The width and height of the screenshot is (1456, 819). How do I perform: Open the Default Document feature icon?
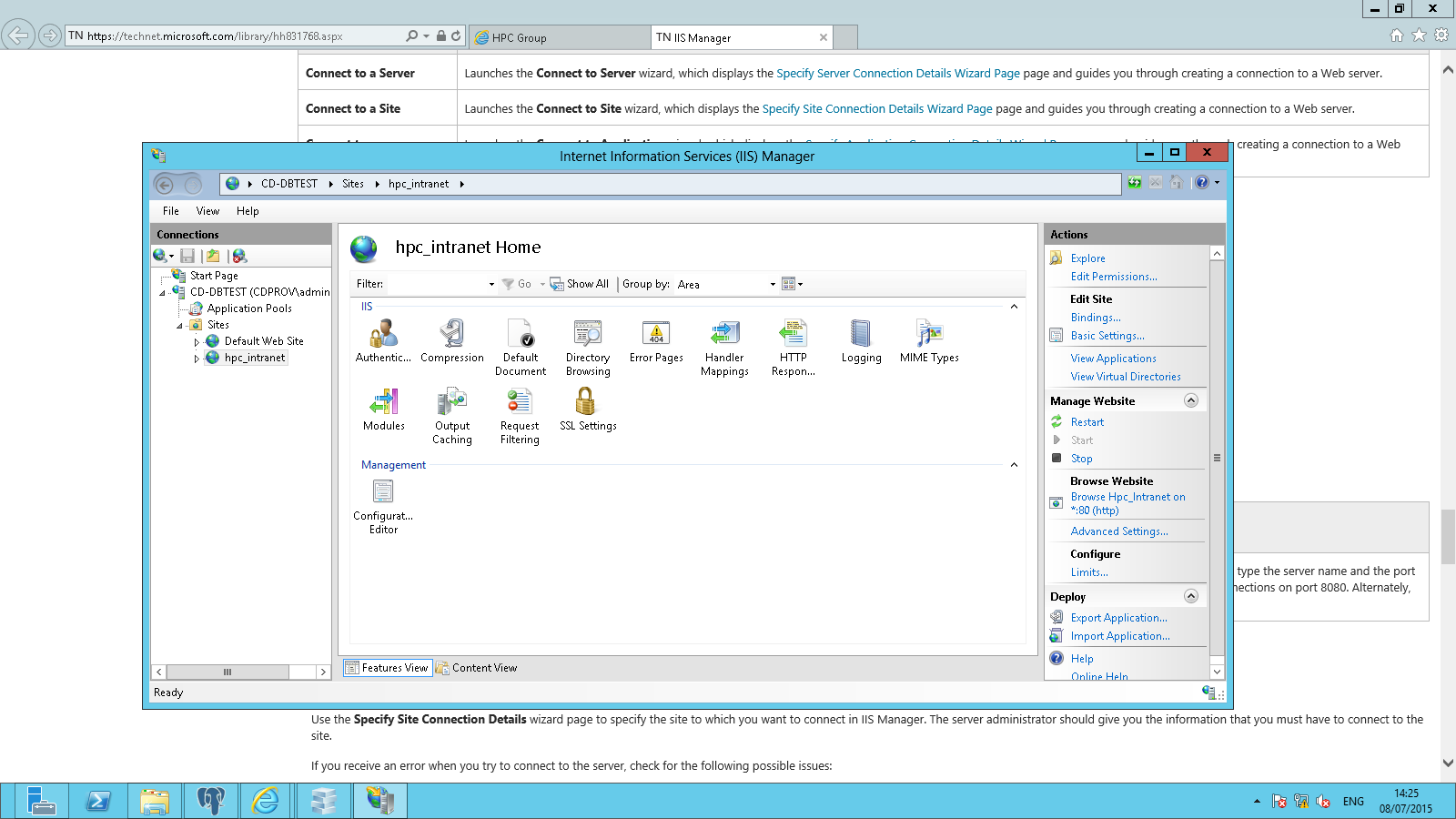[521, 348]
